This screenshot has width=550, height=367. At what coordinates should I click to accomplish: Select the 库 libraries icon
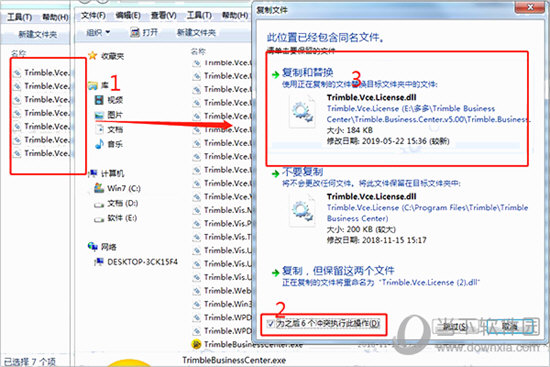click(93, 85)
